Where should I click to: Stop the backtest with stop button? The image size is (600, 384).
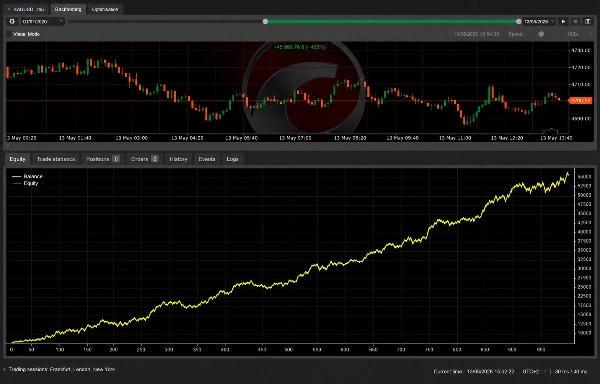[575, 22]
